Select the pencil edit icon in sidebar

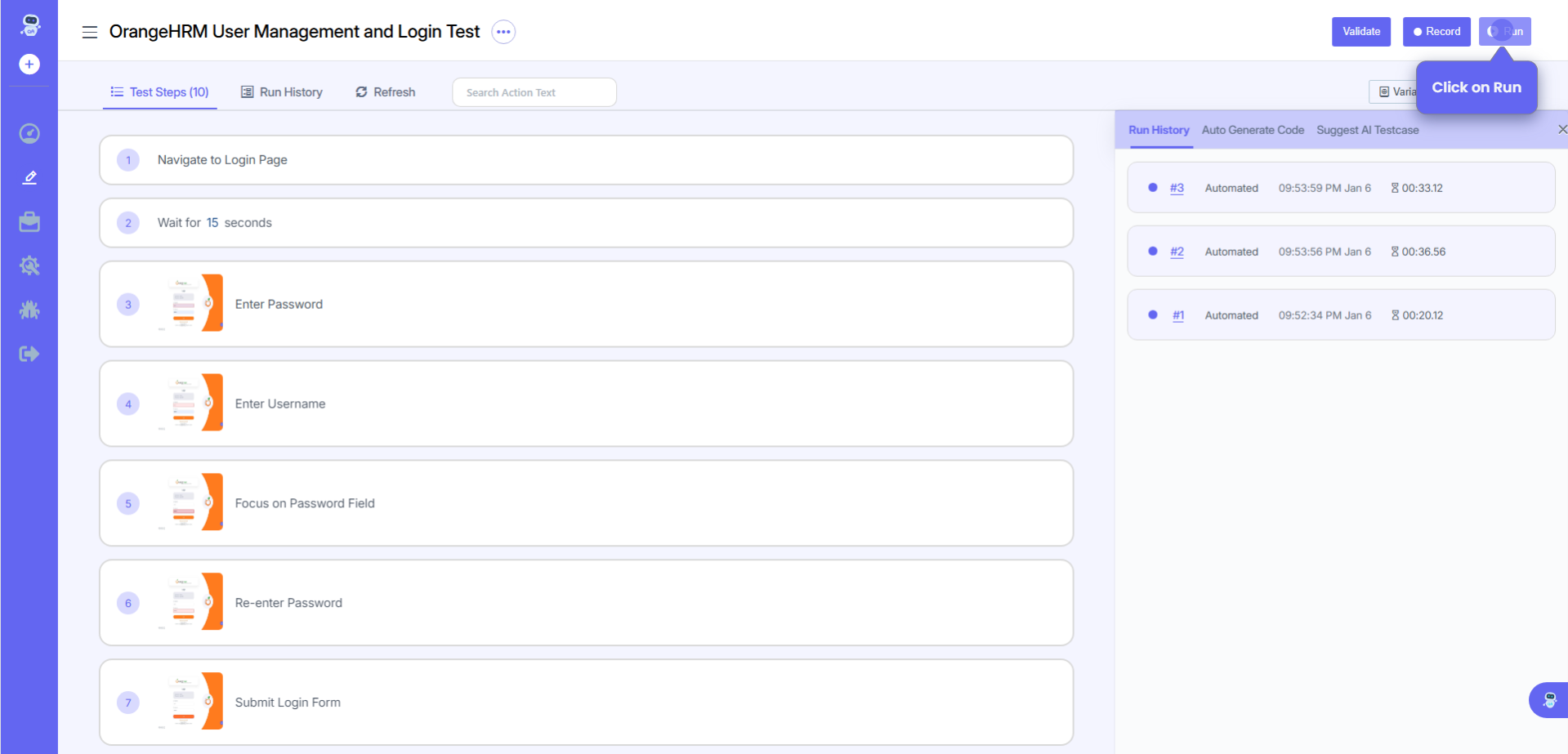point(29,177)
